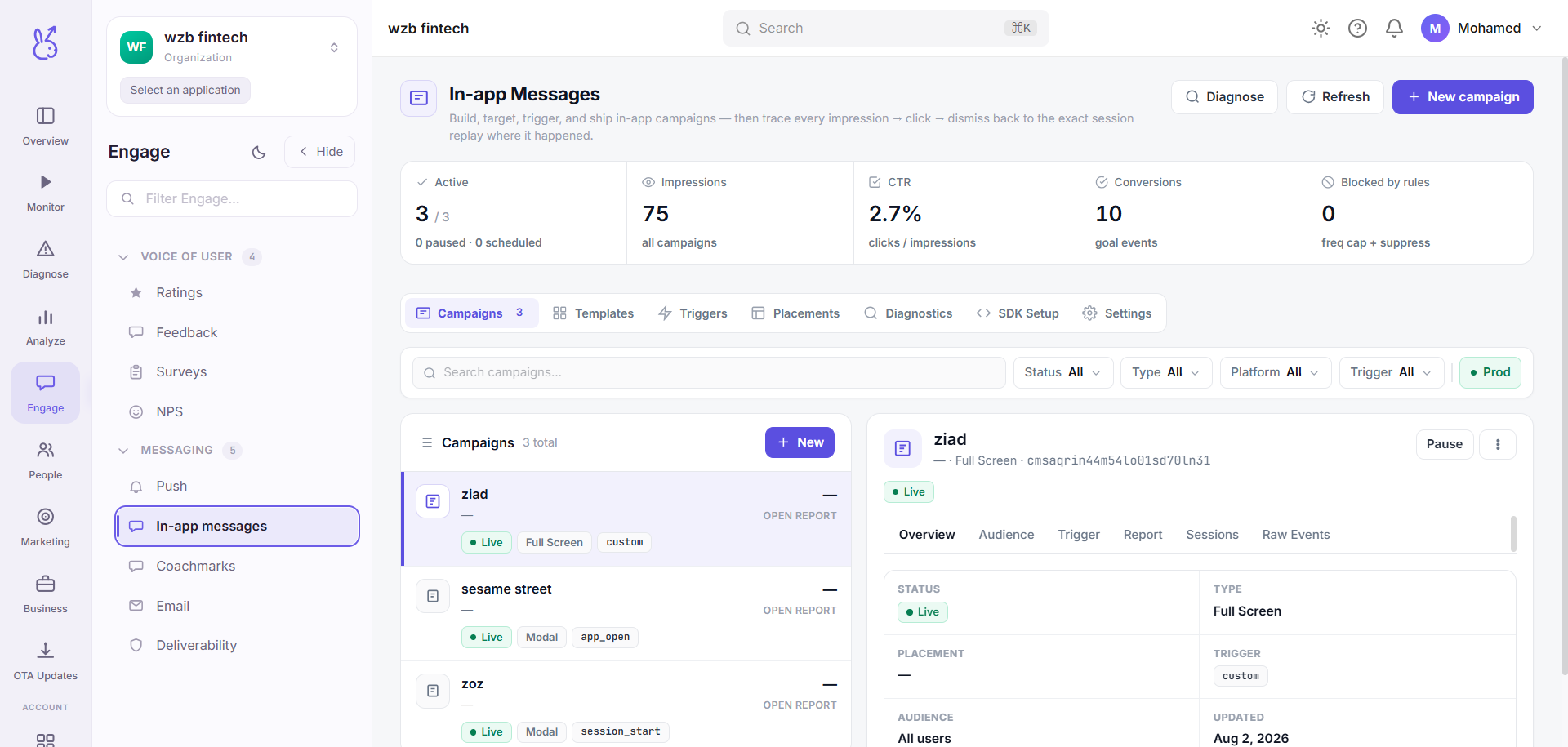Viewport: 1568px width, 747px height.
Task: Toggle the moon icon beside Engage
Action: click(259, 152)
